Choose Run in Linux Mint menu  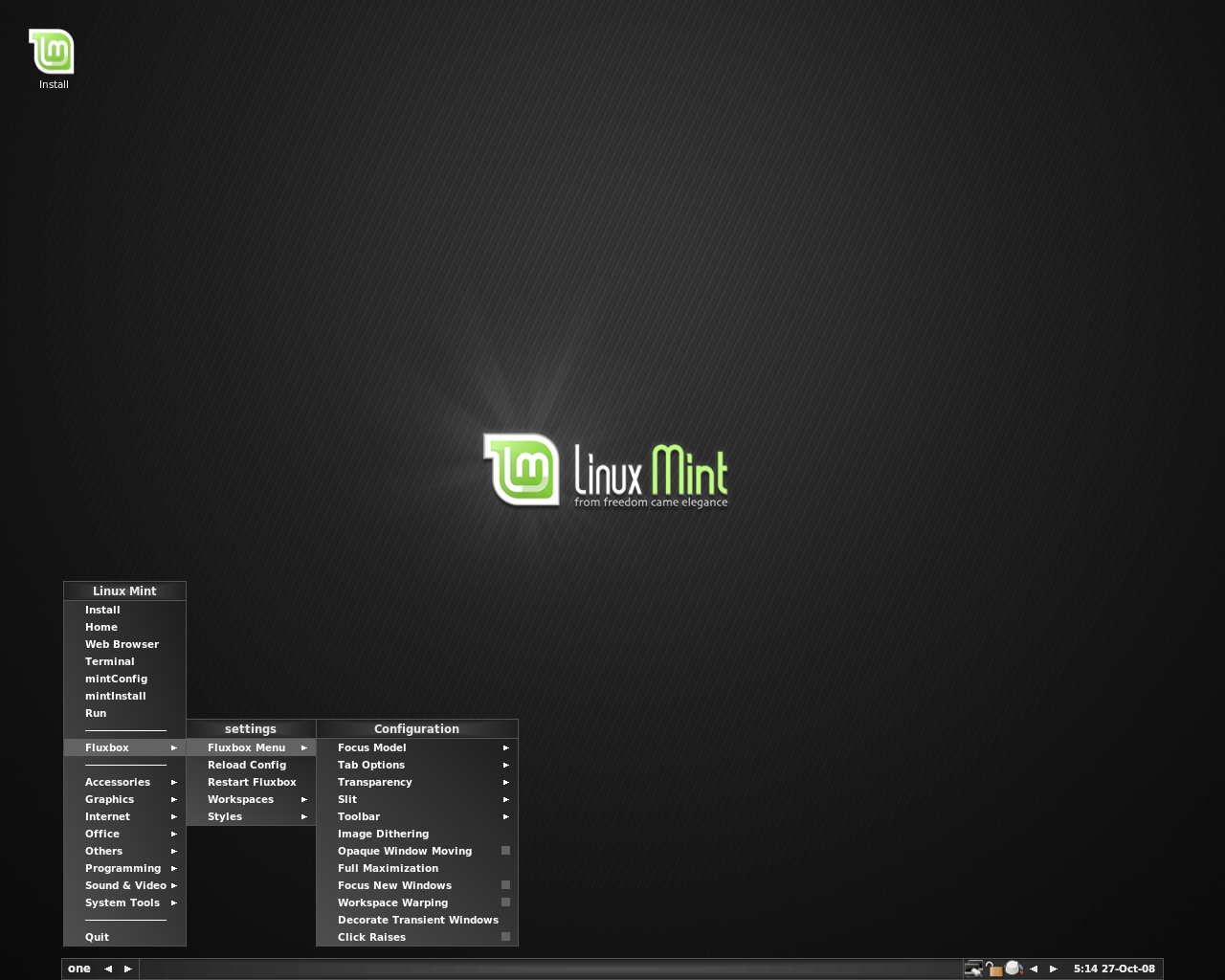124,713
